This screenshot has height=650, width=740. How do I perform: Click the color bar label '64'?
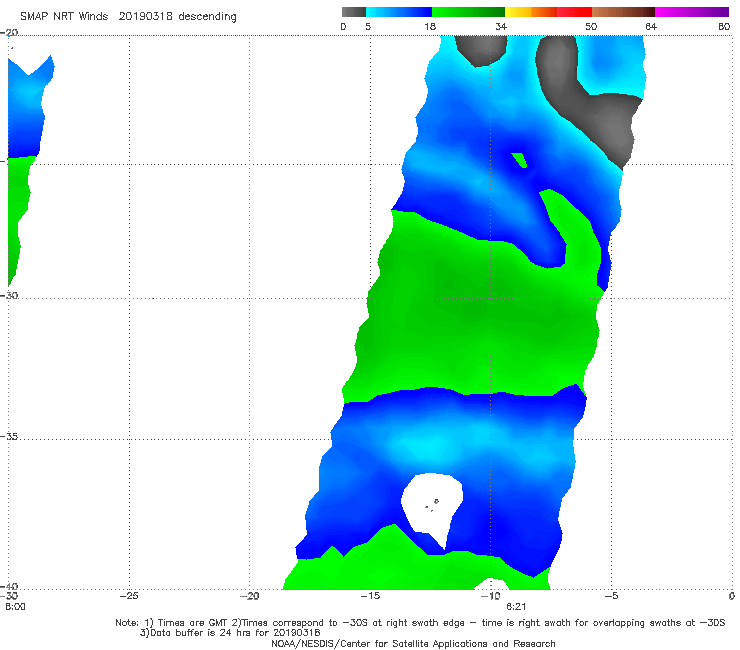click(651, 27)
